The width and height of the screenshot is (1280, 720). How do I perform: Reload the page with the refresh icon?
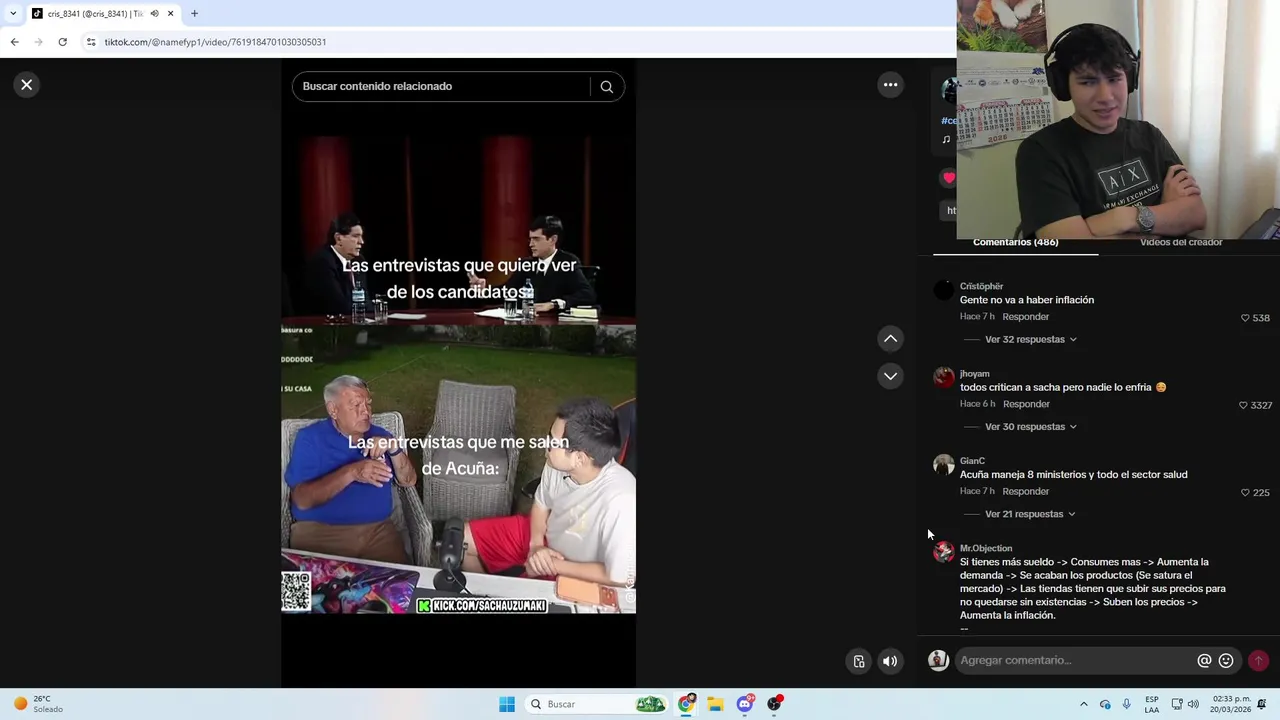(62, 42)
